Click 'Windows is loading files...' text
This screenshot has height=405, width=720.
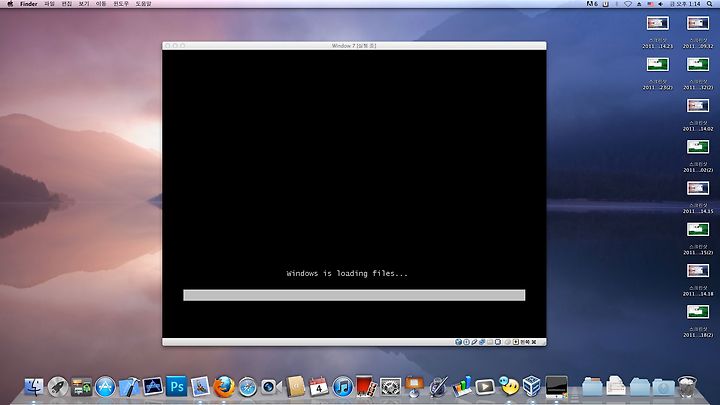[x=347, y=273]
